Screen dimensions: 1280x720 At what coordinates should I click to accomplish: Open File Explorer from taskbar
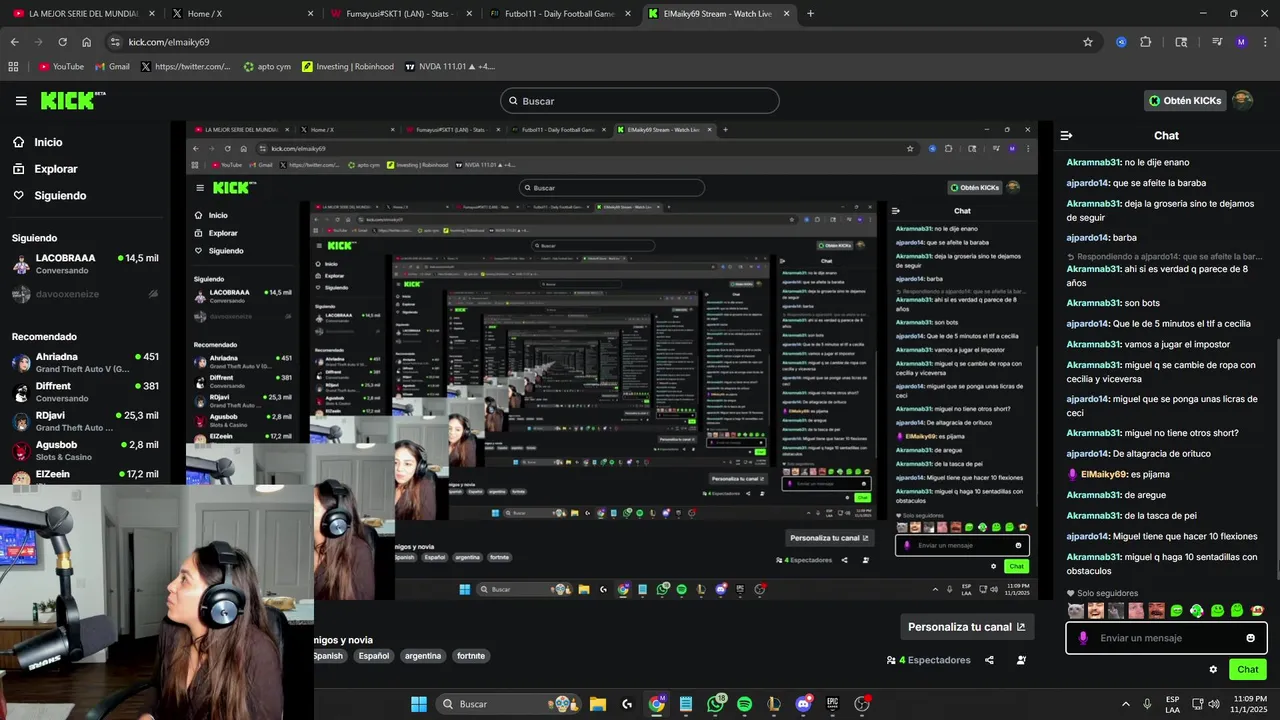[598, 704]
